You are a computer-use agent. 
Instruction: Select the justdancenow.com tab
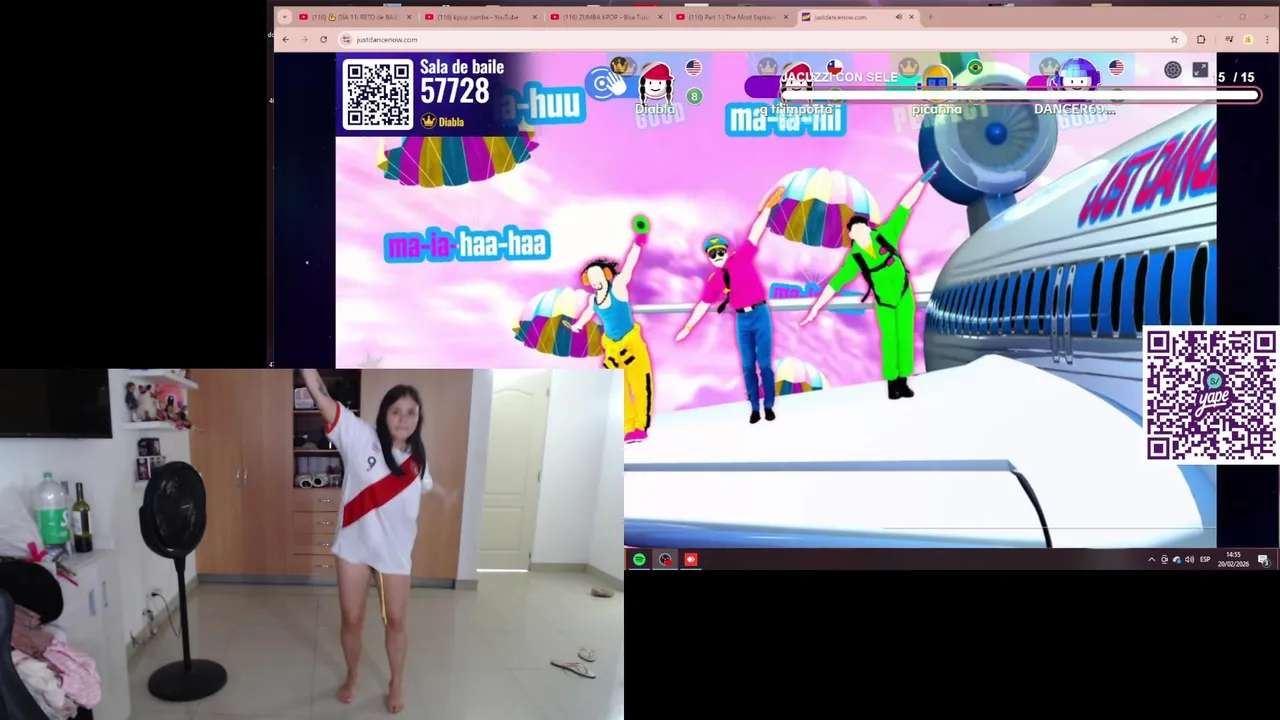(856, 17)
